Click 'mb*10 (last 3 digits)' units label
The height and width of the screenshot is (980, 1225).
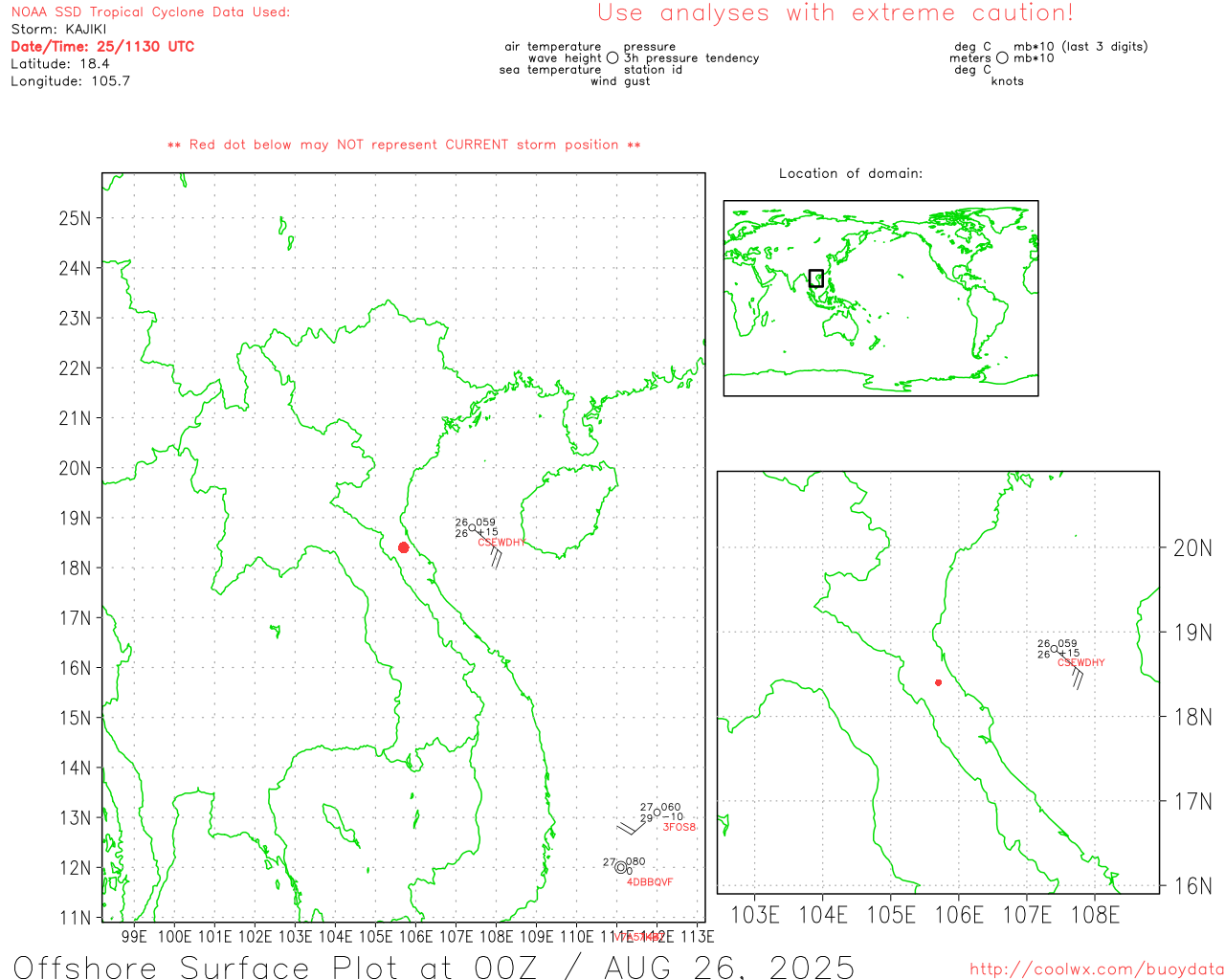tap(1080, 47)
